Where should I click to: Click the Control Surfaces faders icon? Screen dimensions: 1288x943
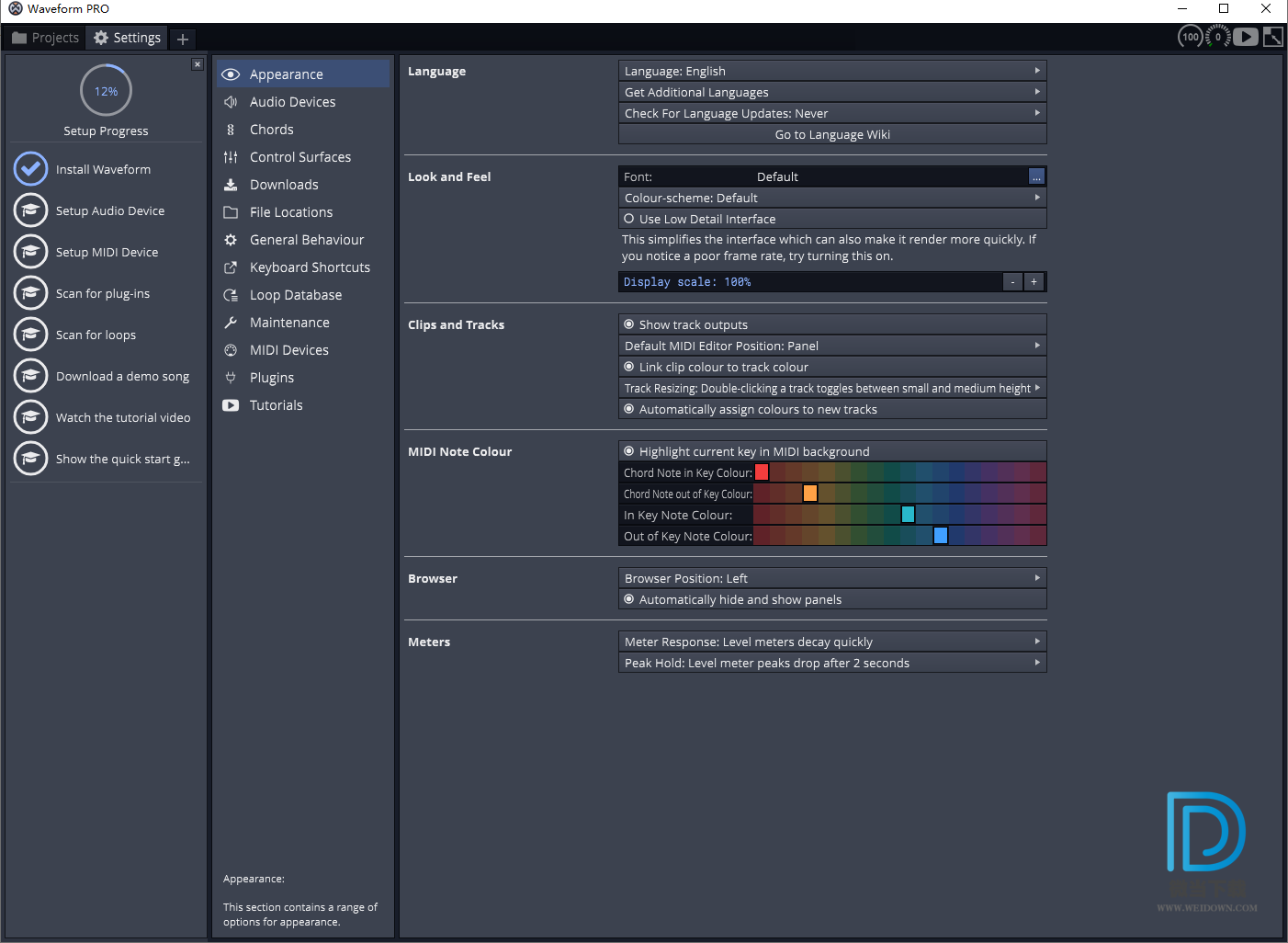(231, 157)
